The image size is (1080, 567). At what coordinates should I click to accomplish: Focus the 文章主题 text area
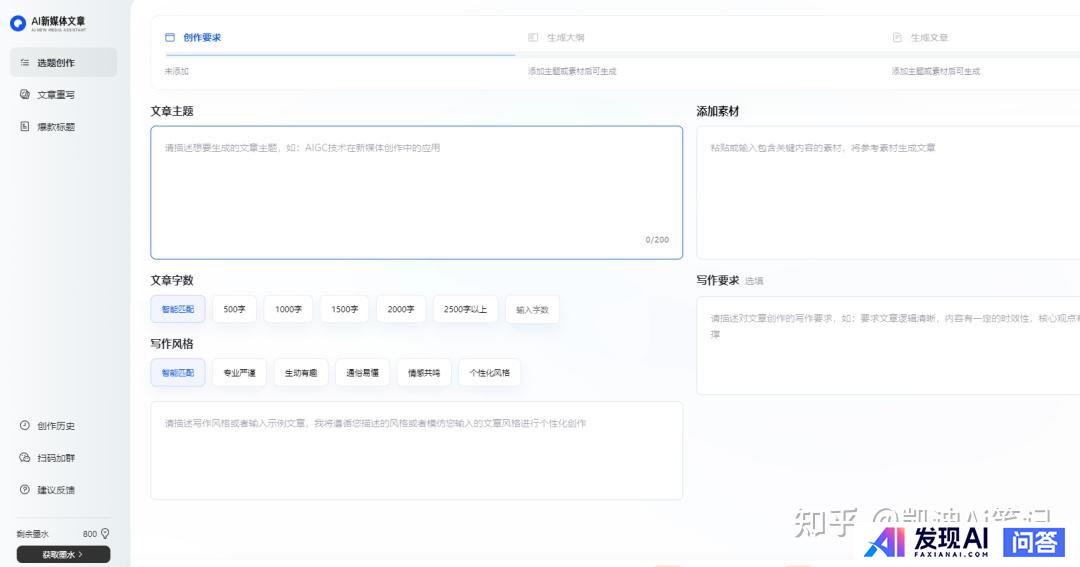click(x=416, y=192)
